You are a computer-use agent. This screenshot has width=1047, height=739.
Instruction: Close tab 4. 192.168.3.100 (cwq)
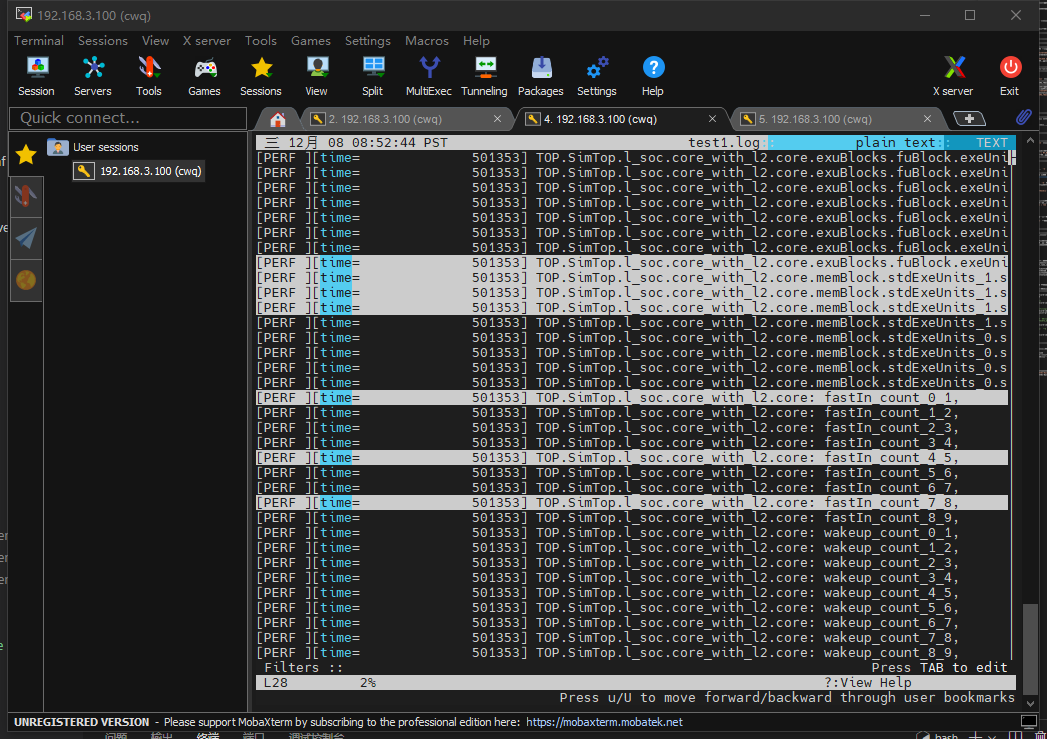coord(712,119)
